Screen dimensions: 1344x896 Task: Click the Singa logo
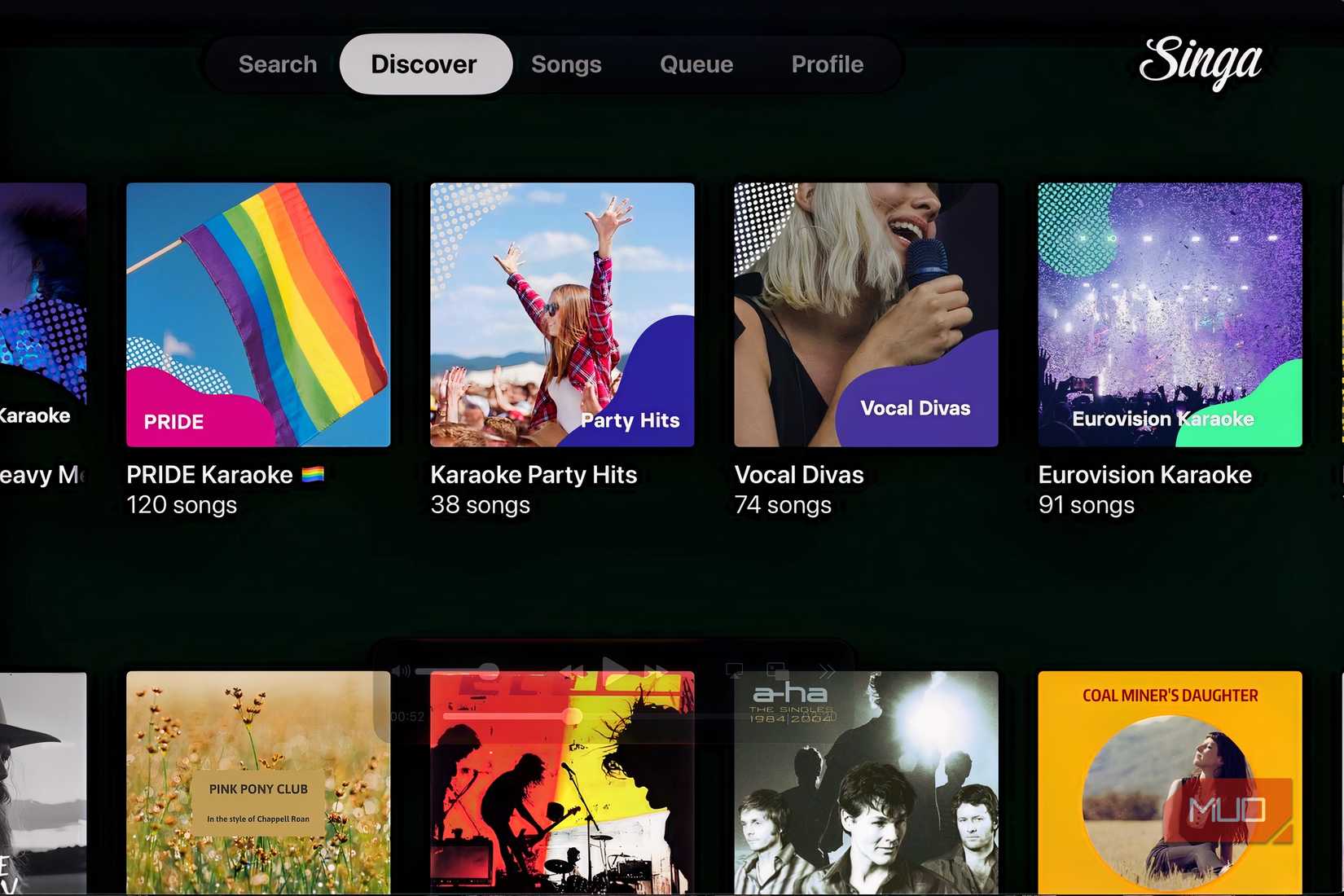coord(1200,62)
